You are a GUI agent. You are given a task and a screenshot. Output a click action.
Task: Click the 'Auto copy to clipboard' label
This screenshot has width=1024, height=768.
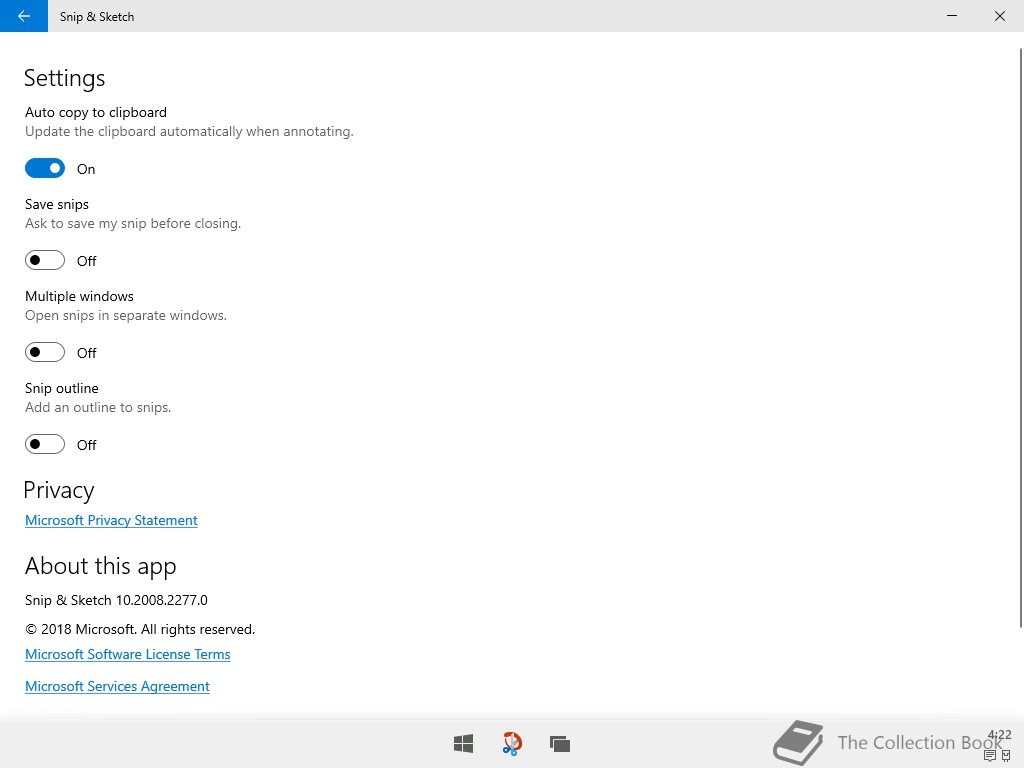96,112
